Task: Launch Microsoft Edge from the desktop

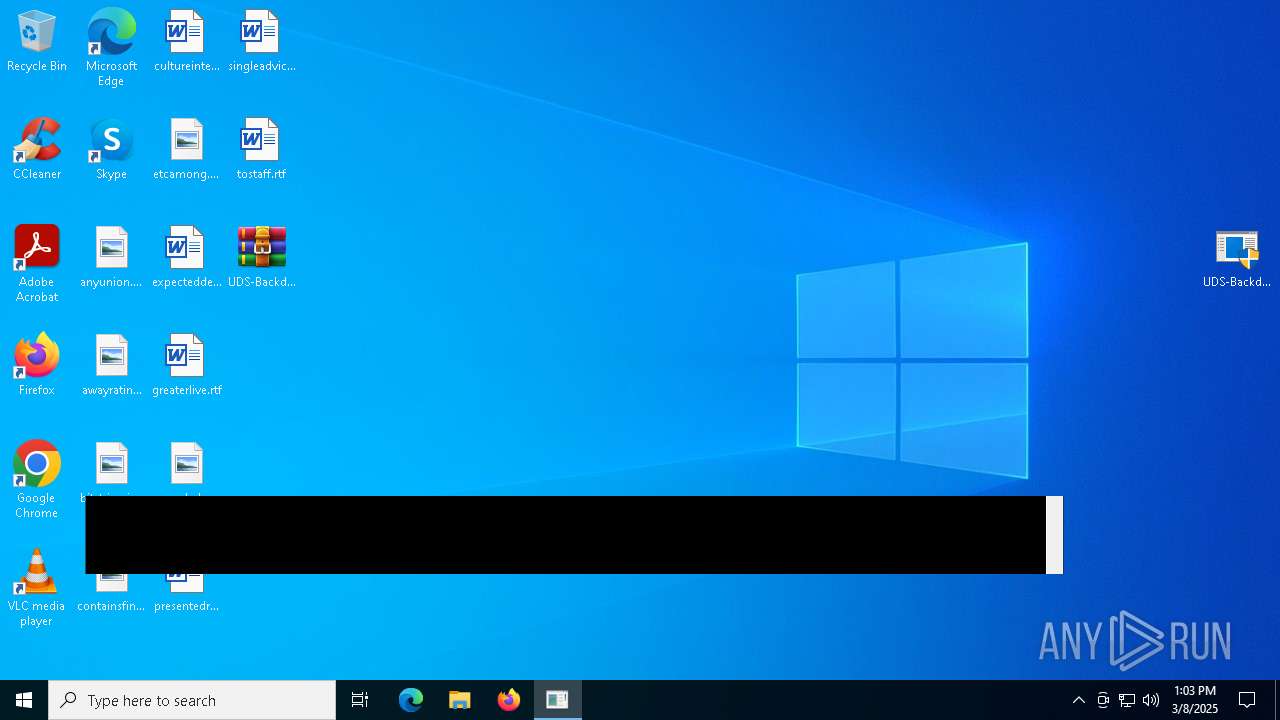Action: [x=111, y=48]
